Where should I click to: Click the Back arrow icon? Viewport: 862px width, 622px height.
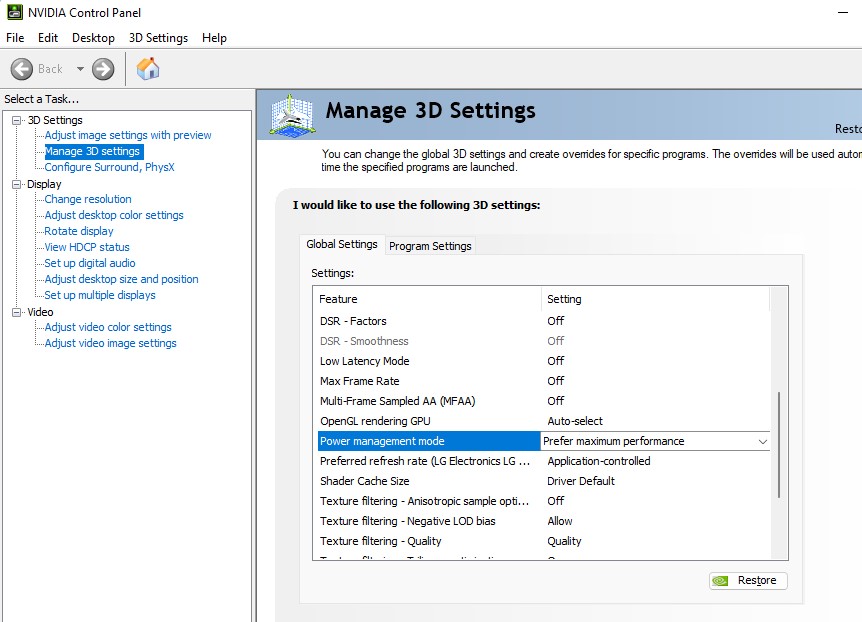[22, 69]
